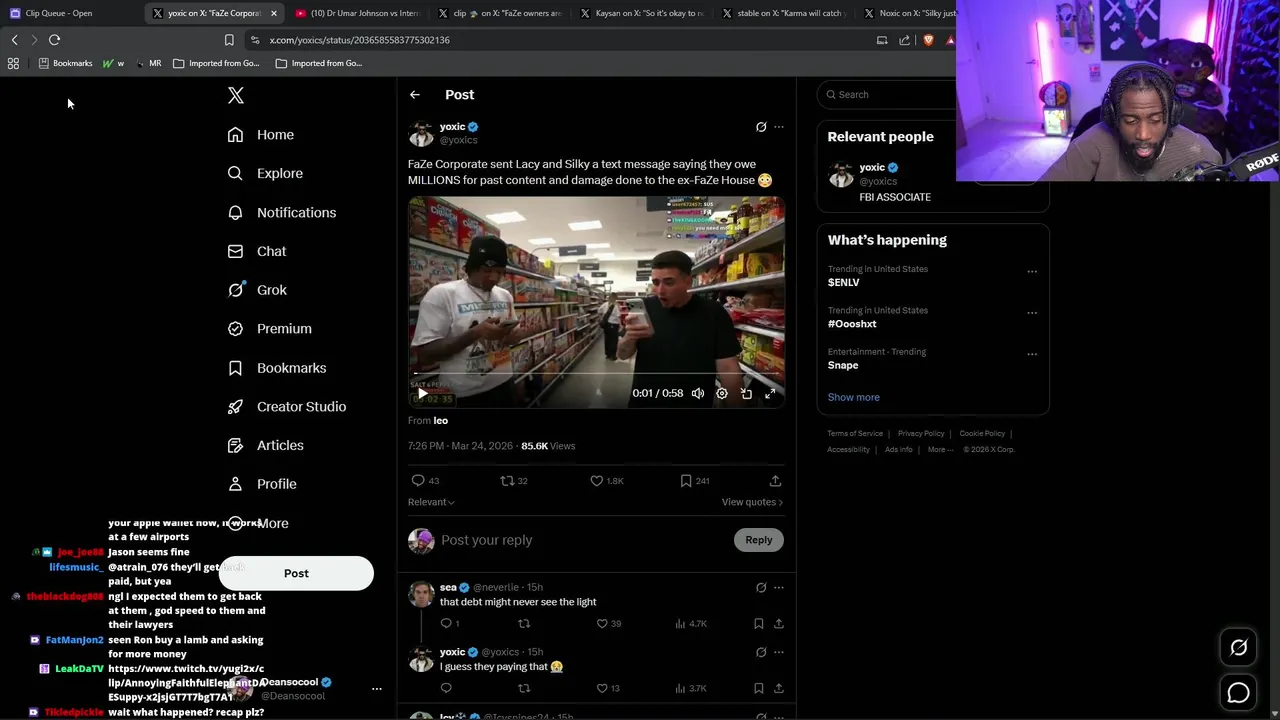Enter video fullscreen mode

(x=770, y=394)
